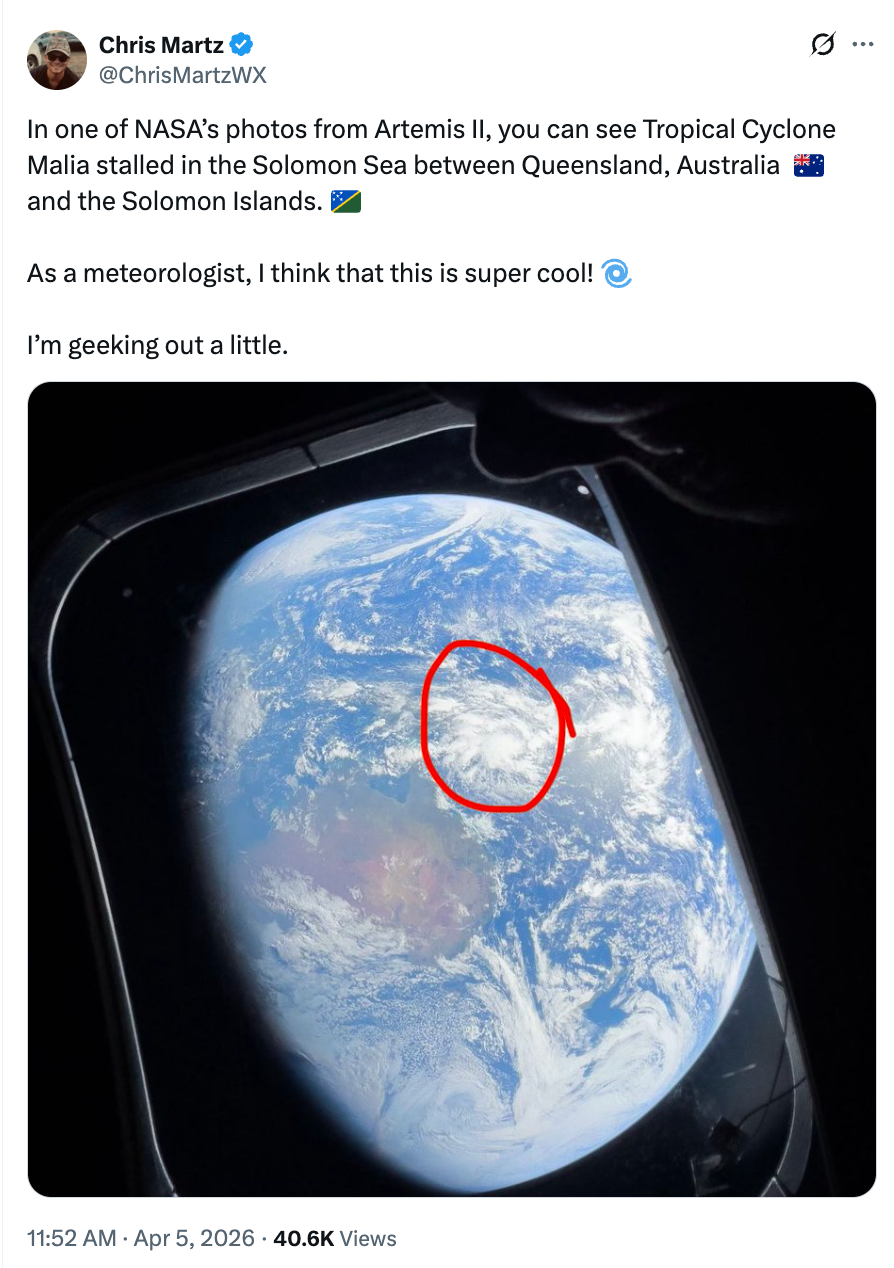Click the Solomon Islands flag emoji
894x1268 pixels.
344,200
